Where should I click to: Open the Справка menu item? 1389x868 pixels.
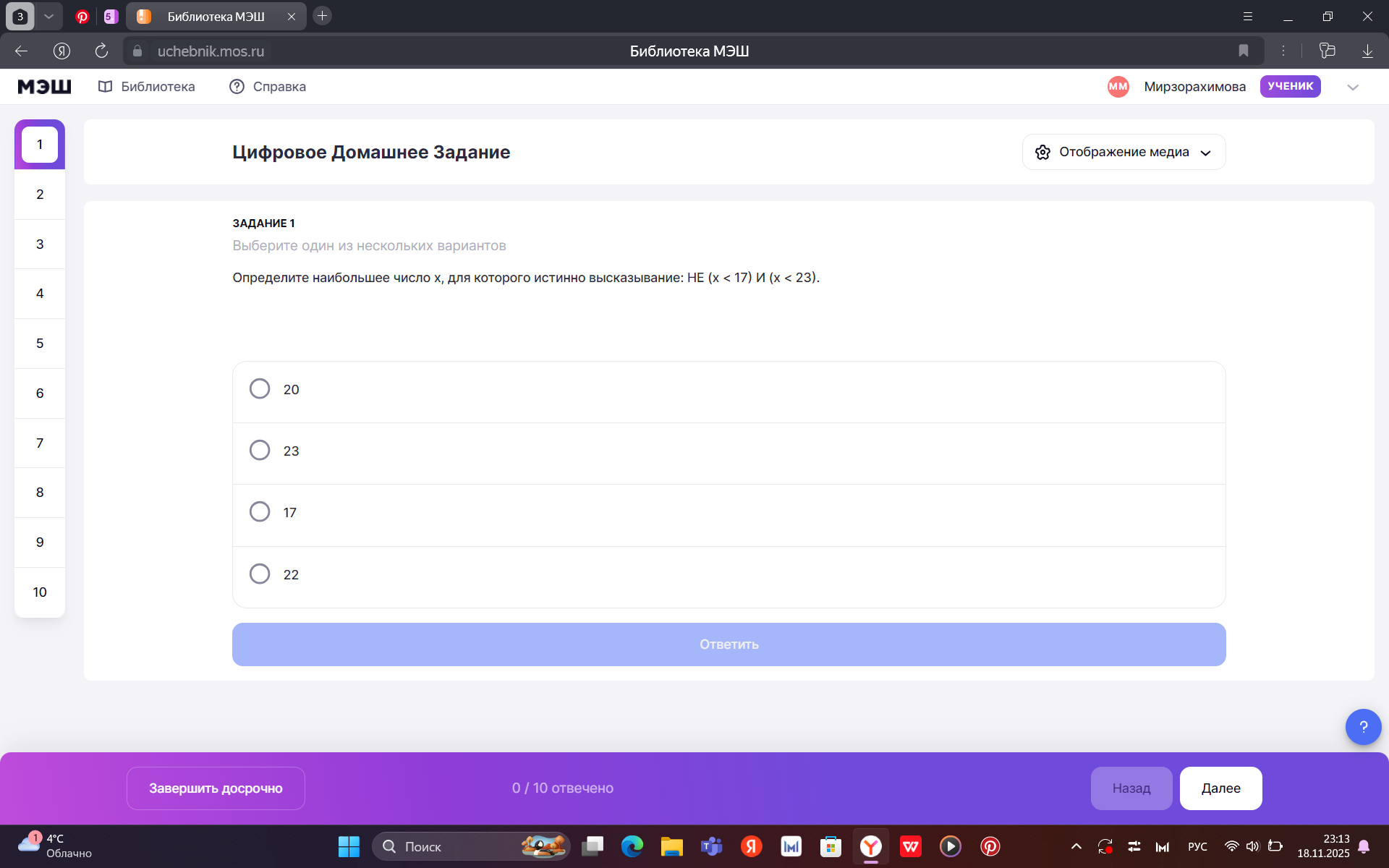[268, 87]
